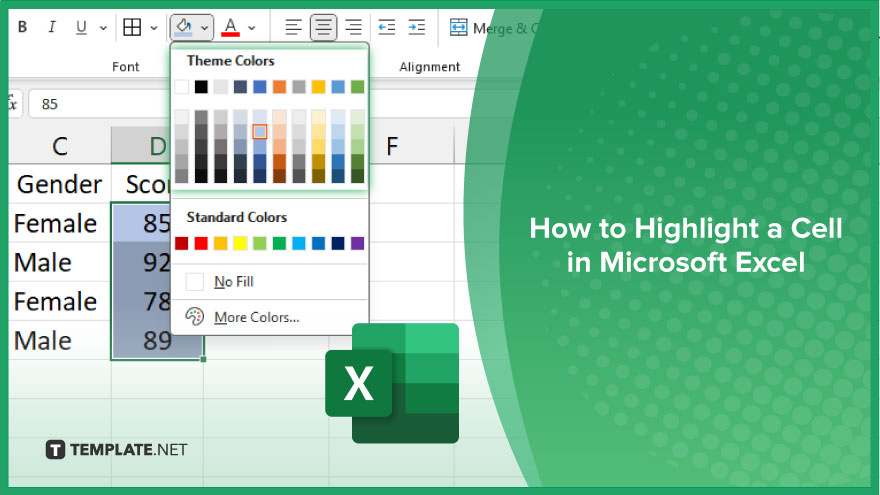Choose No Fill option

pyautogui.click(x=270, y=282)
